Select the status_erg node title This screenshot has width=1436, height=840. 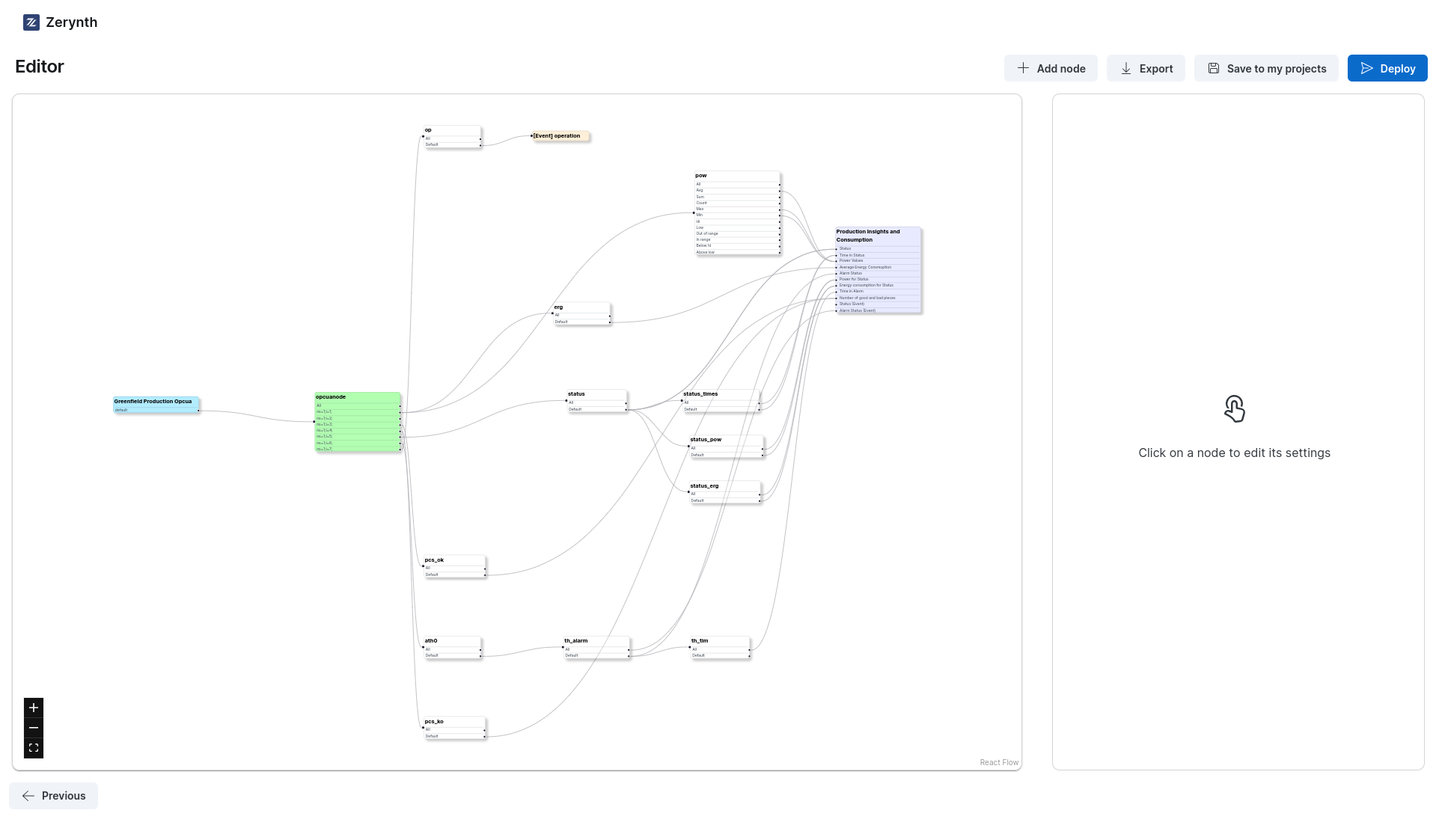(x=704, y=486)
